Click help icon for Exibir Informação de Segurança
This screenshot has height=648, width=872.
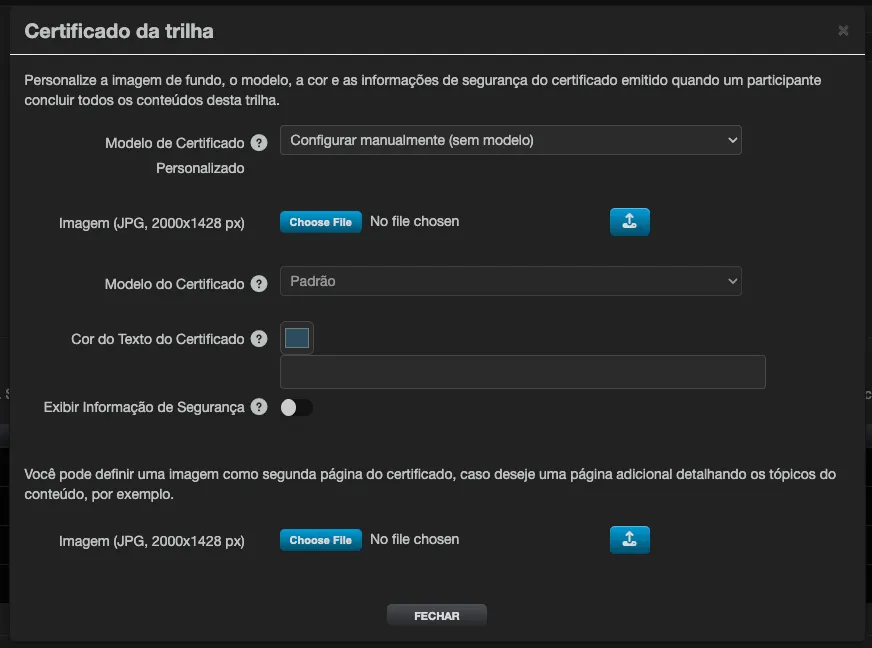(259, 407)
